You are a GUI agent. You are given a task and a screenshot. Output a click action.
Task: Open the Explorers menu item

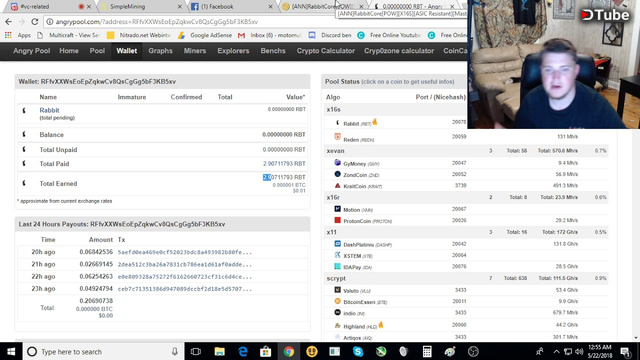pos(233,51)
